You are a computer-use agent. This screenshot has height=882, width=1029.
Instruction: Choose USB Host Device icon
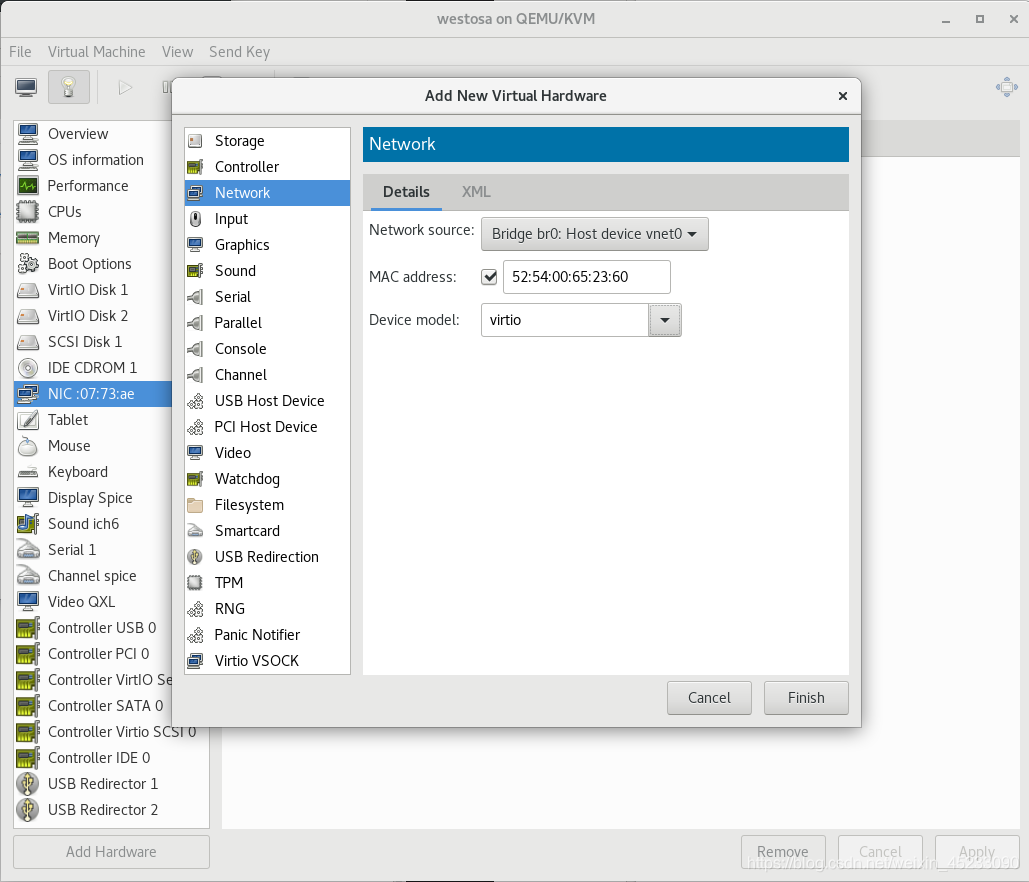(x=195, y=401)
